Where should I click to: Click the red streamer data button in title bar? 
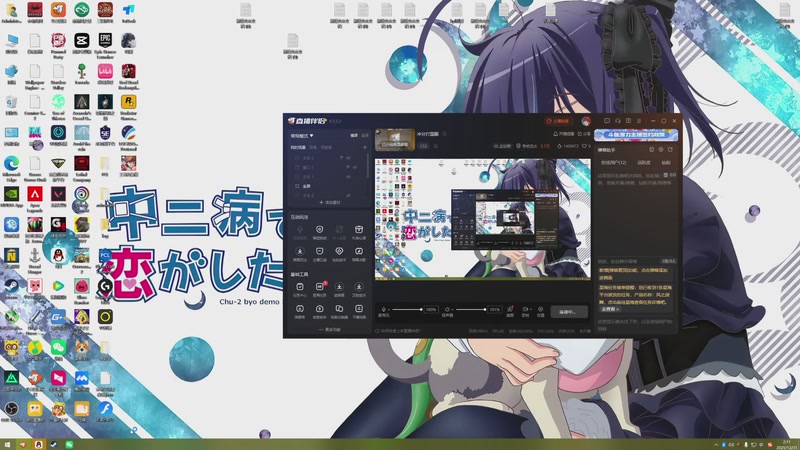coord(558,121)
